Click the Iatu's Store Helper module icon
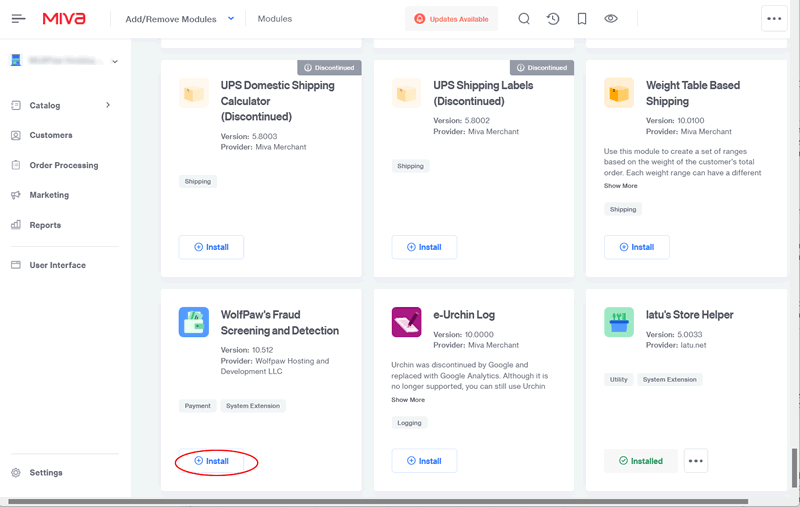 pyautogui.click(x=619, y=322)
